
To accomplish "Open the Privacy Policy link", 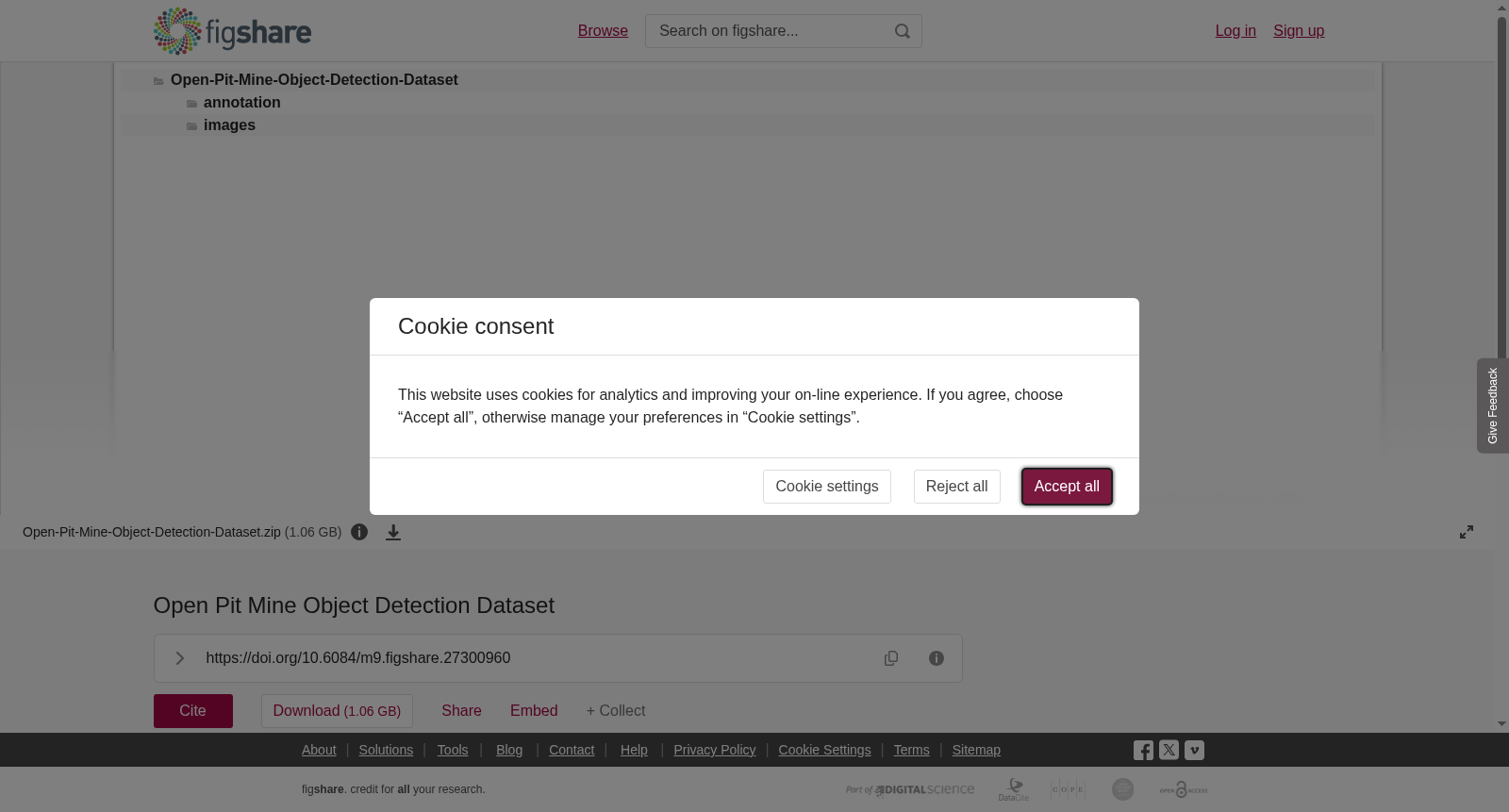I will tap(715, 750).
